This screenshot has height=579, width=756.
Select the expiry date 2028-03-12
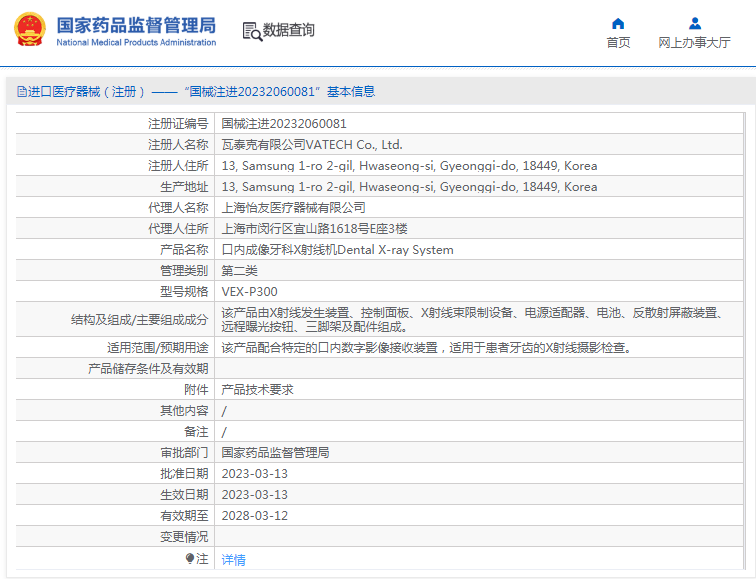(254, 516)
